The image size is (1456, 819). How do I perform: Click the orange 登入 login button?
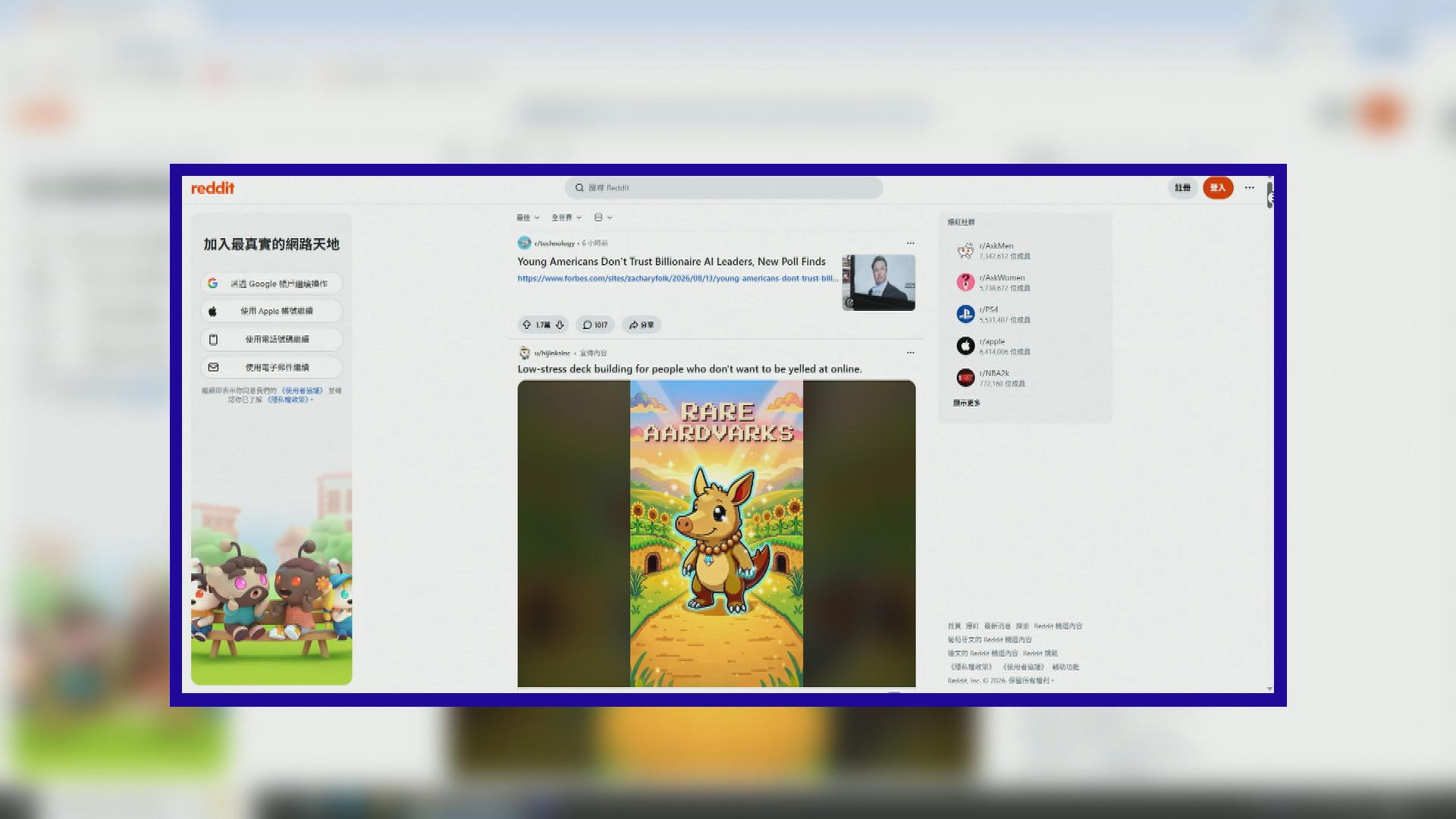pyautogui.click(x=1218, y=188)
